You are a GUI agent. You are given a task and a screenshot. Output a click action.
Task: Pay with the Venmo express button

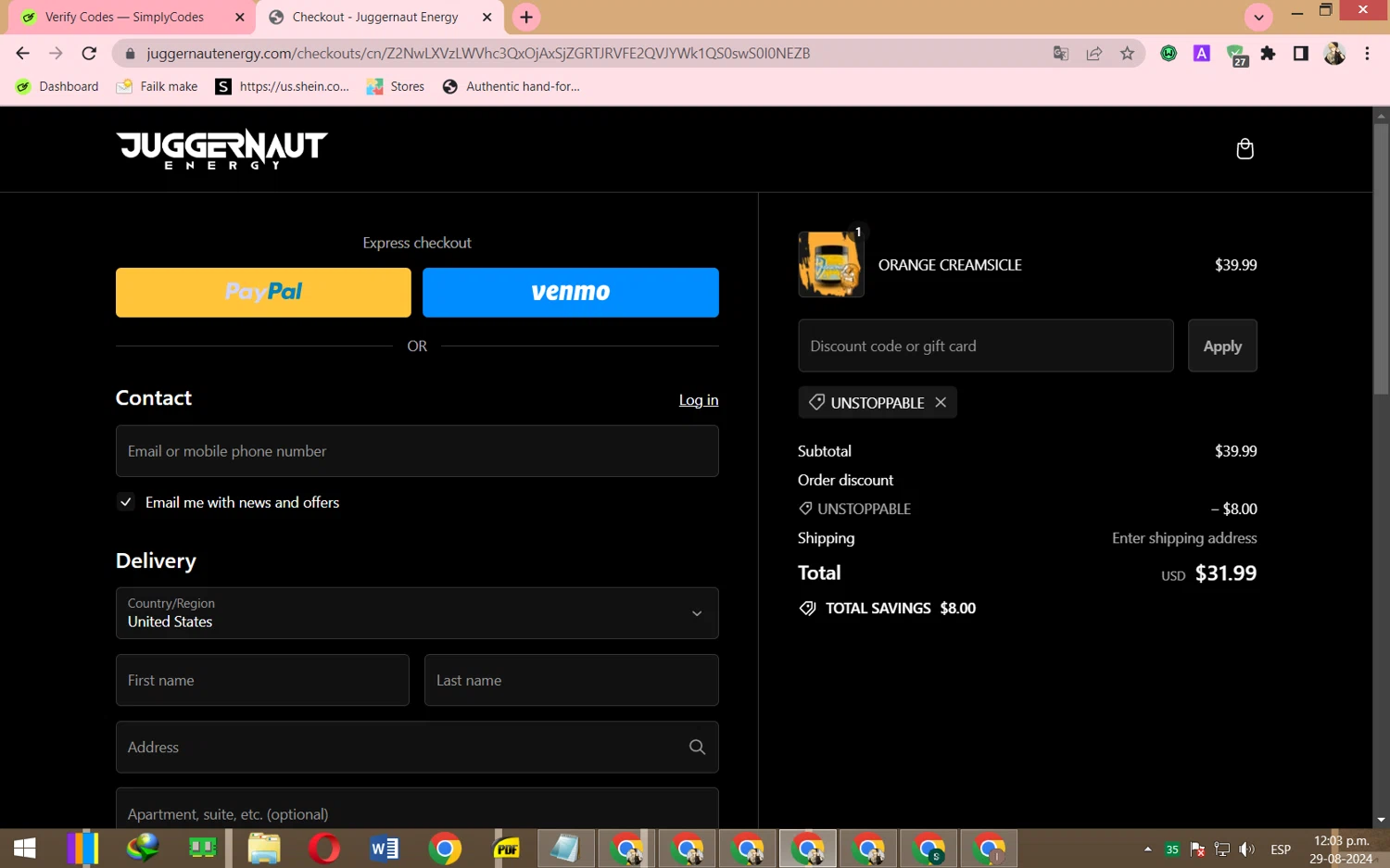[x=571, y=292]
